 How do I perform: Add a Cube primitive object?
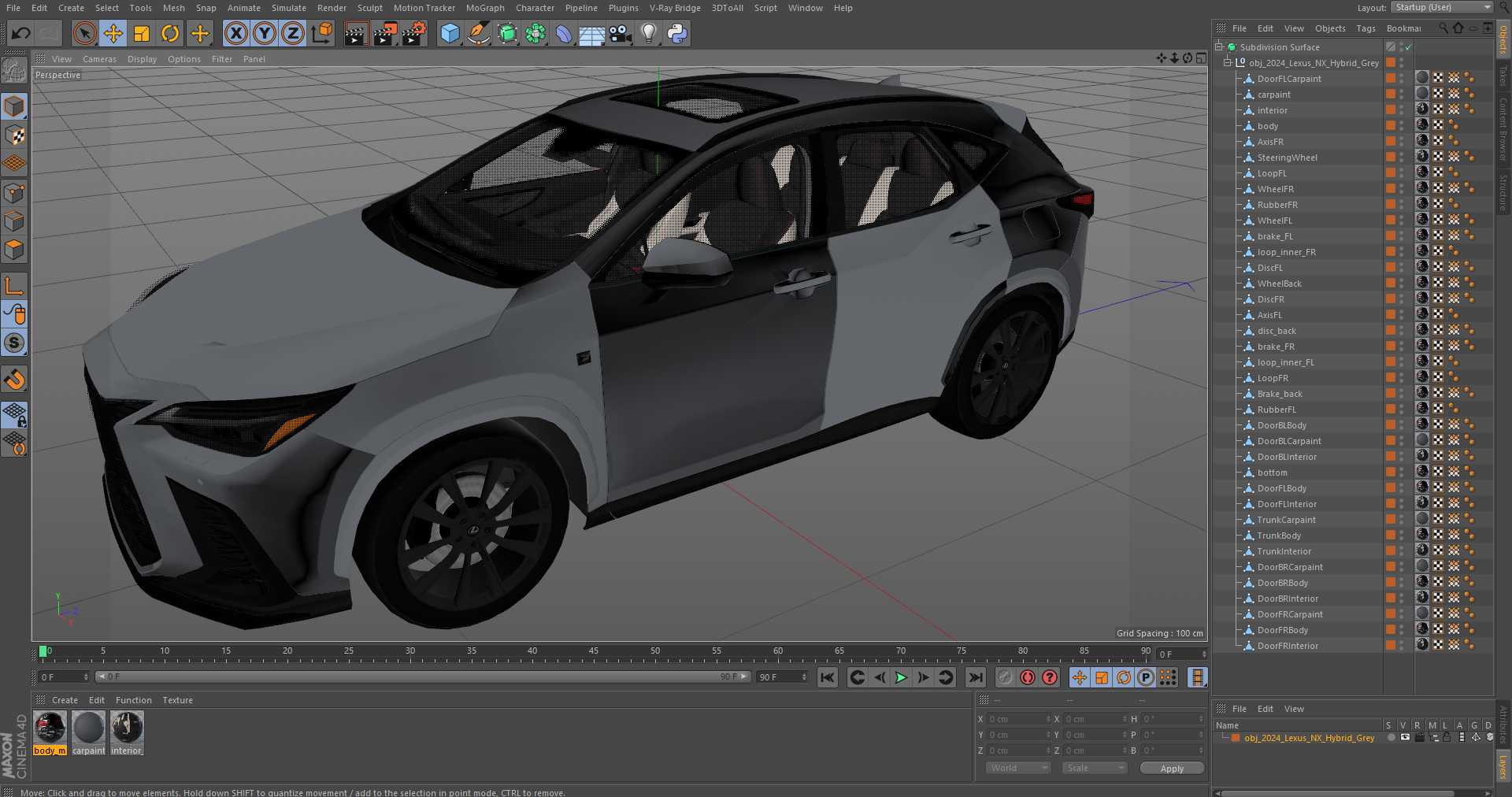[x=450, y=33]
